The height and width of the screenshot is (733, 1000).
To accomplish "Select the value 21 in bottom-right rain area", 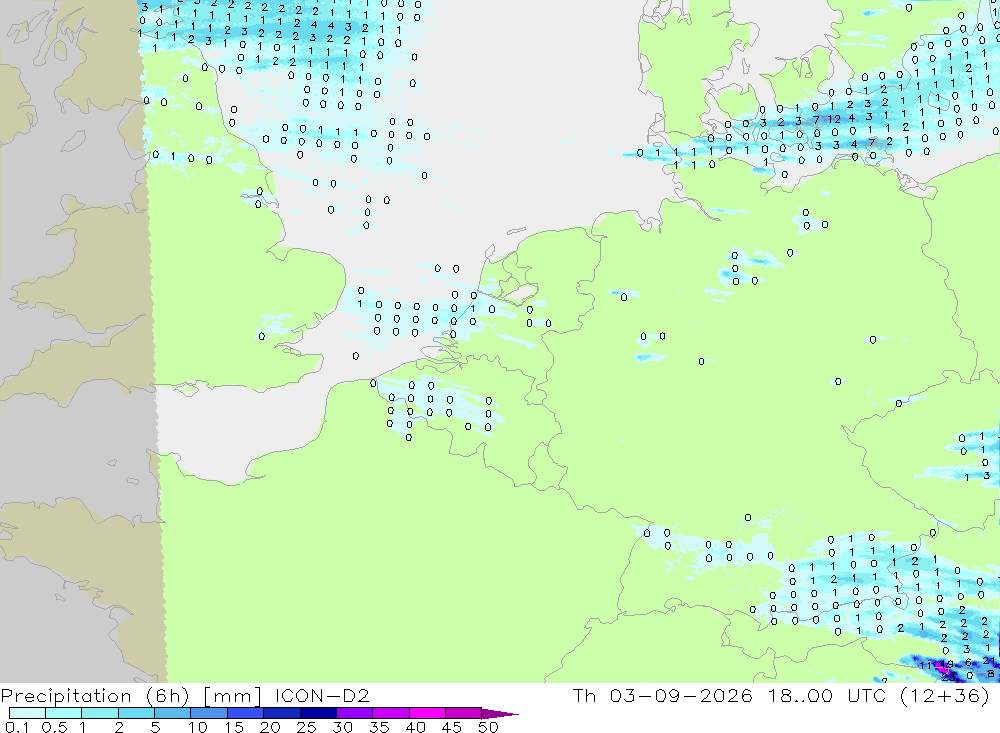I will point(989,660).
